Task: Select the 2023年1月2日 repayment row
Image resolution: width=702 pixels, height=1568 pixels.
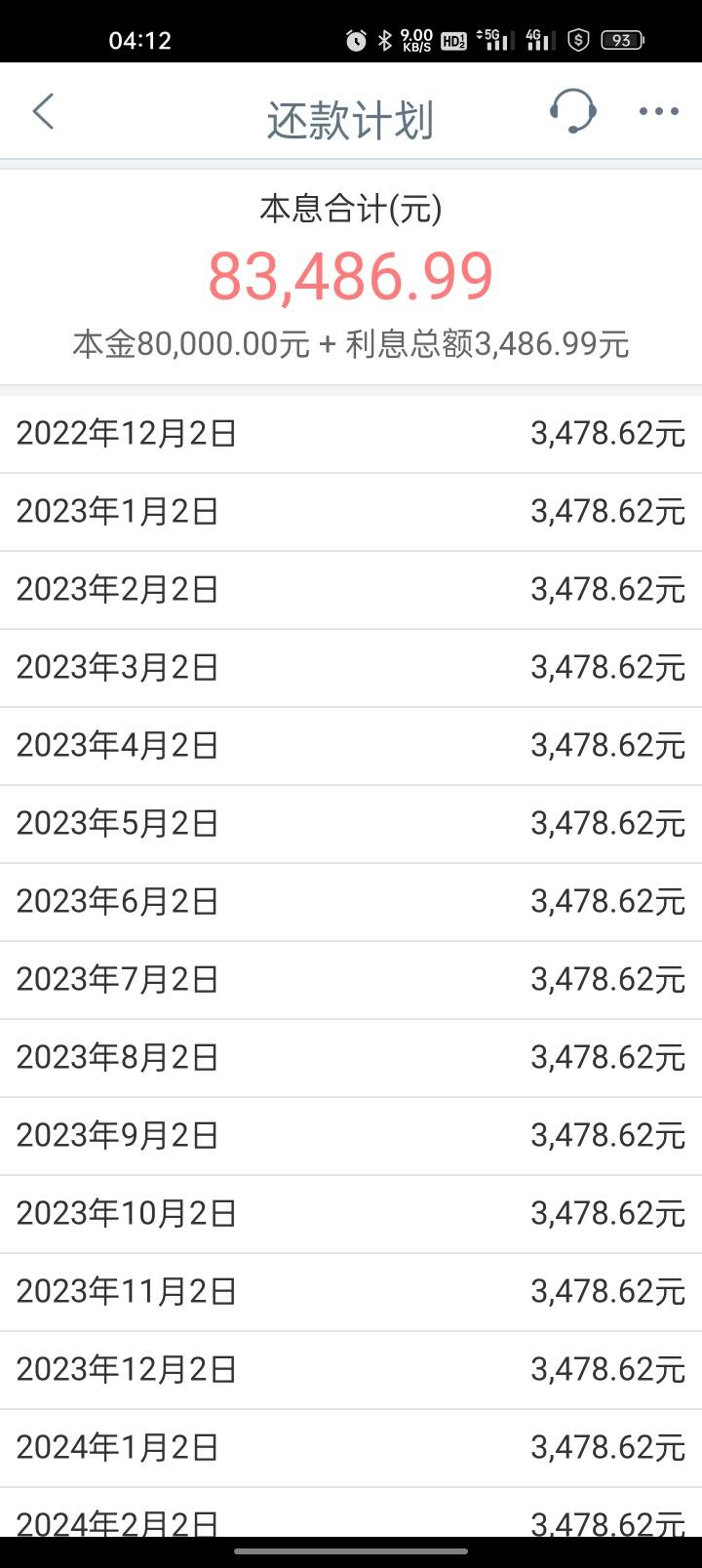Action: [x=351, y=512]
